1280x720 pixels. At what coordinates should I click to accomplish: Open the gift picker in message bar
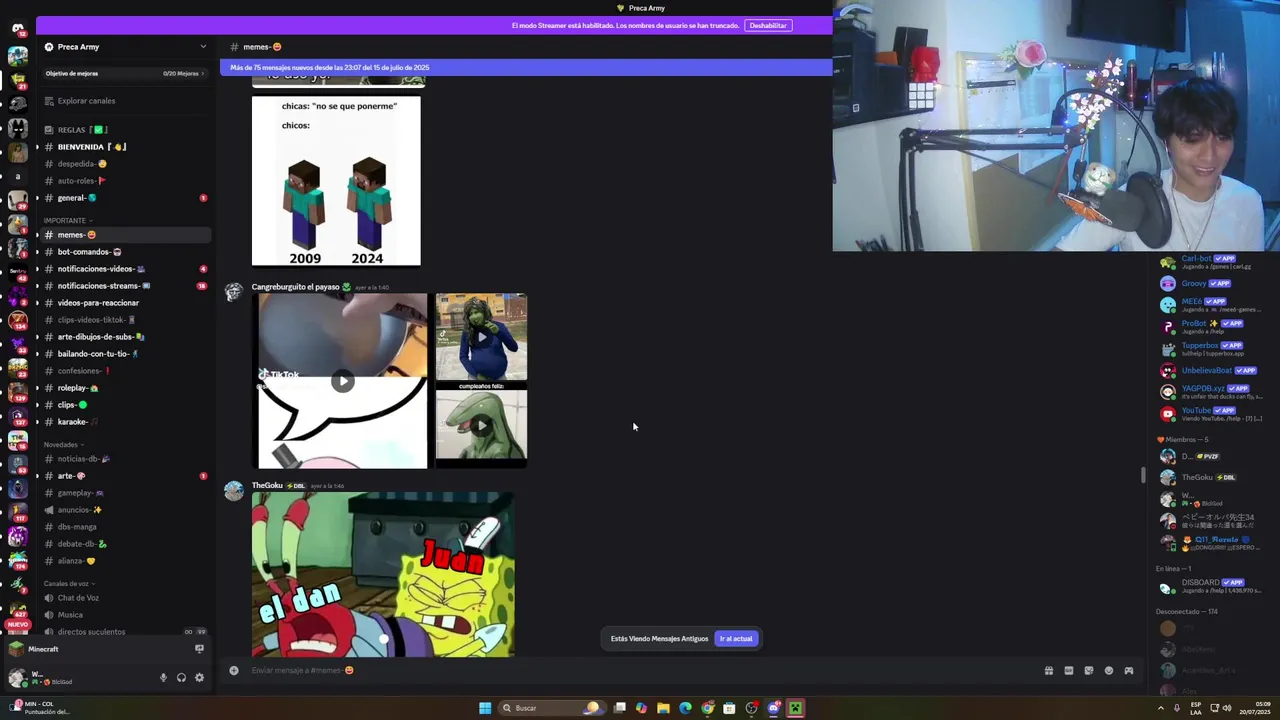[x=1048, y=670]
